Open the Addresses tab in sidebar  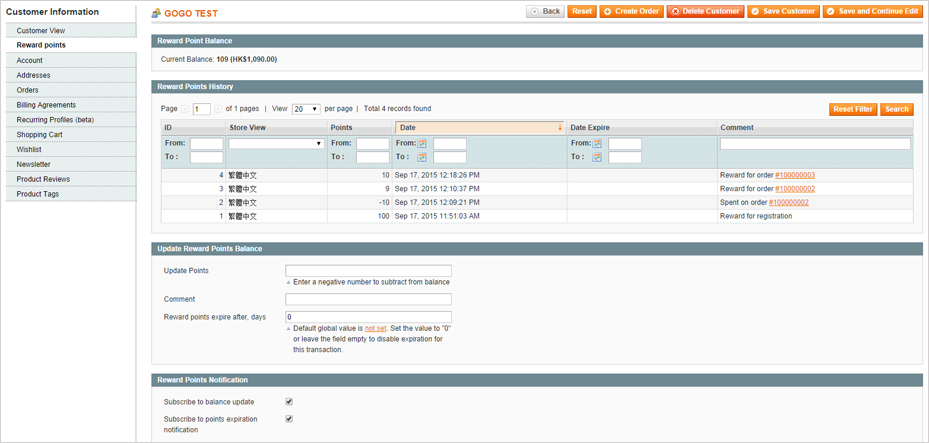coord(33,75)
